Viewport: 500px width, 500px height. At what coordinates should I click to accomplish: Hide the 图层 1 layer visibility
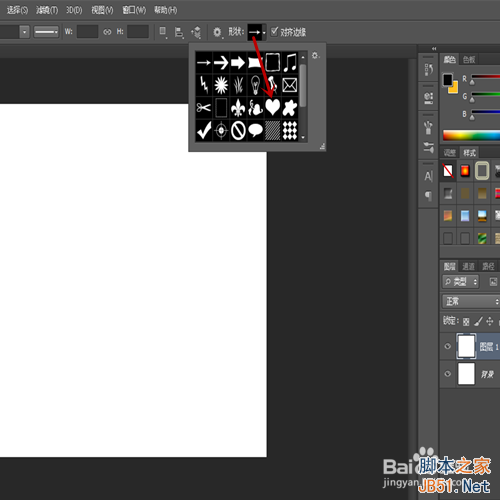448,346
